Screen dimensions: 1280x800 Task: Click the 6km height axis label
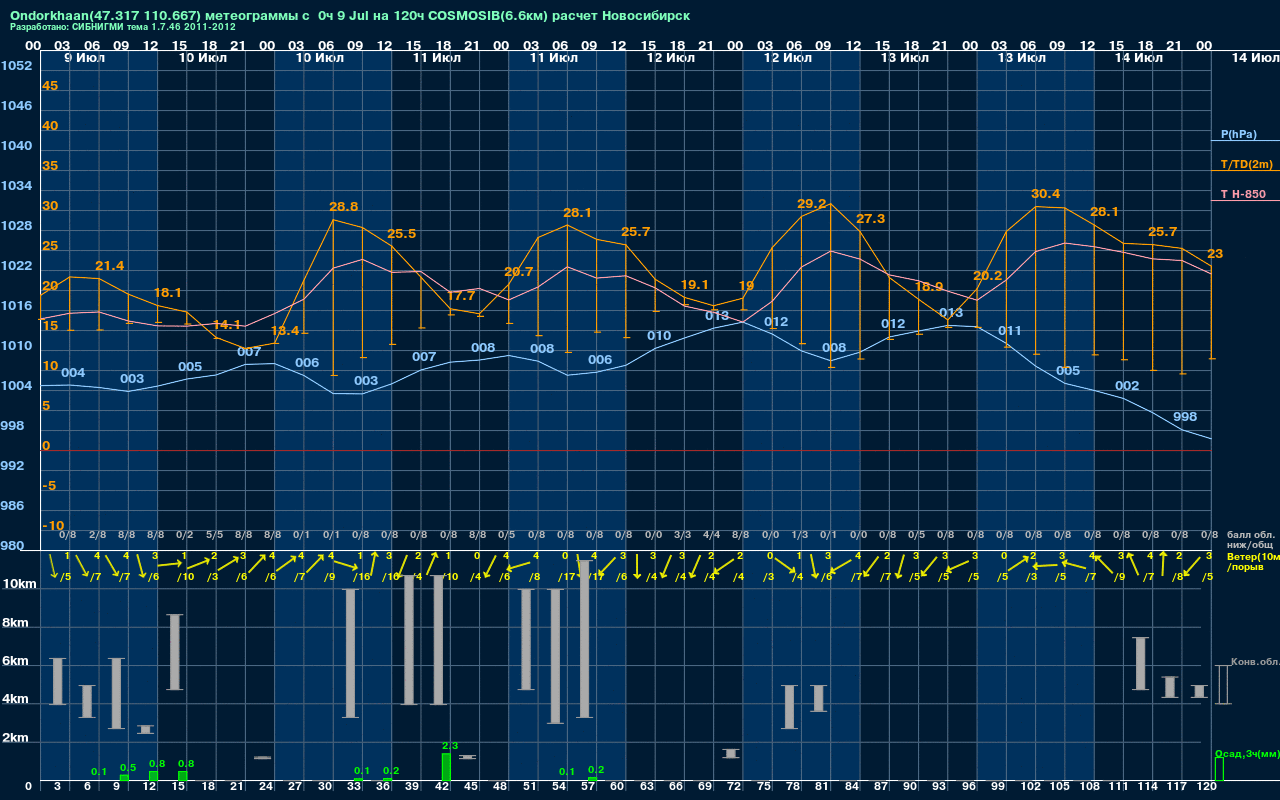point(15,661)
